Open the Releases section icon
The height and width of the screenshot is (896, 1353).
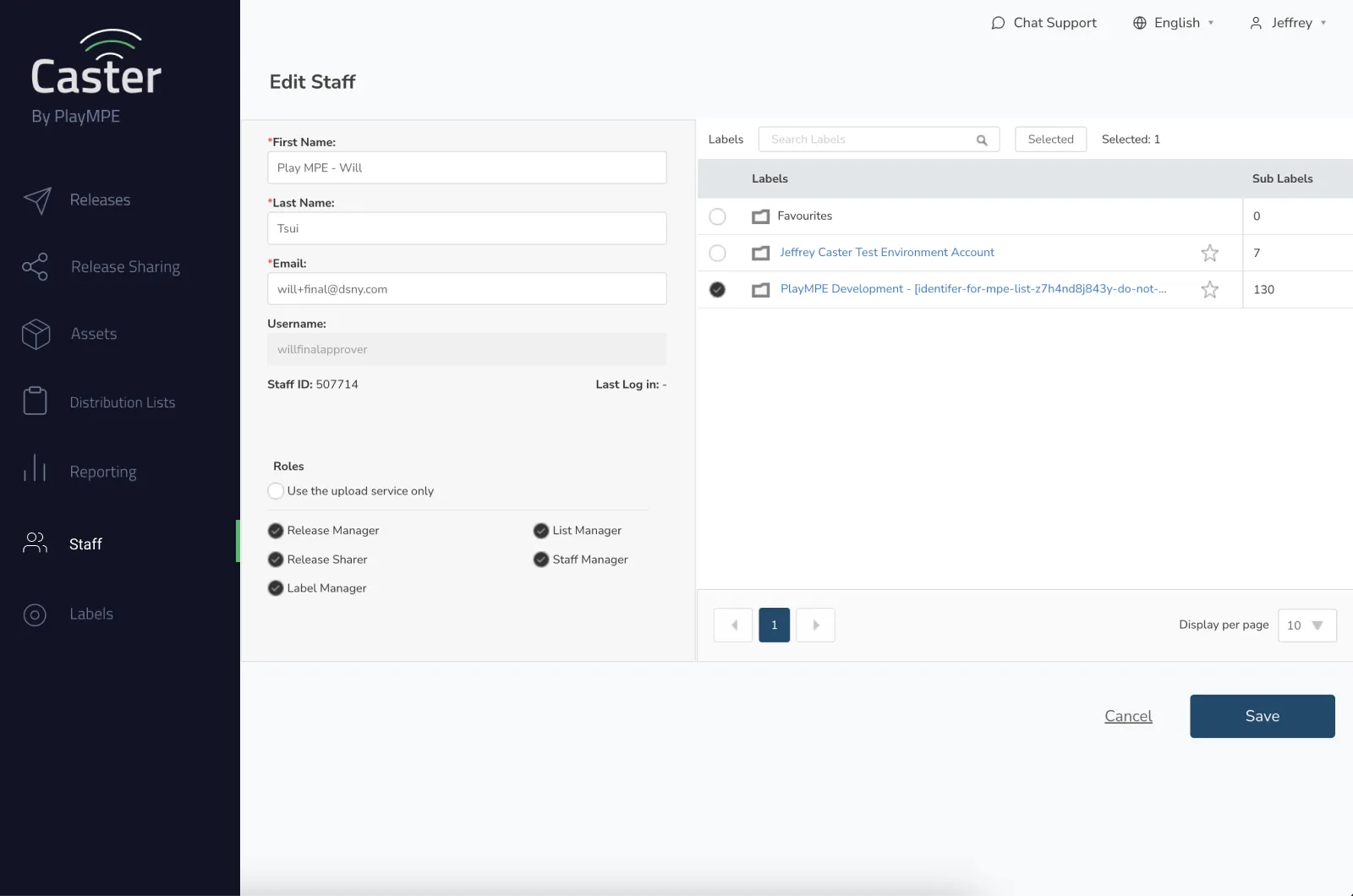pyautogui.click(x=37, y=200)
